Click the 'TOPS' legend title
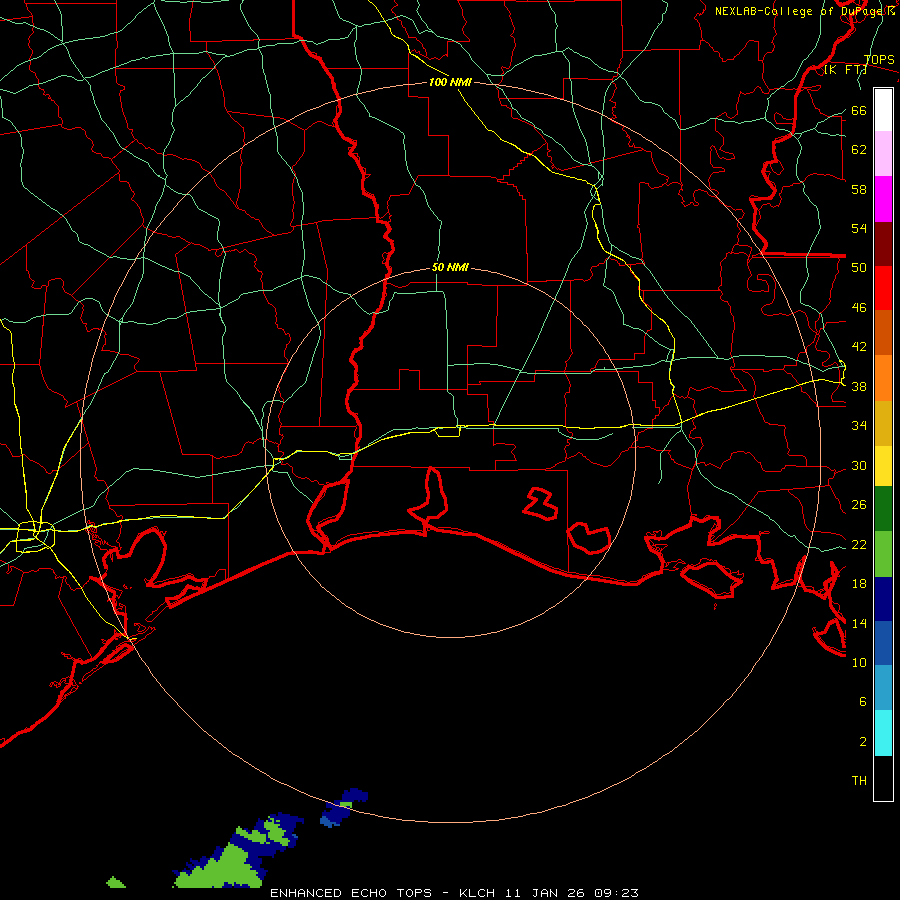Image resolution: width=900 pixels, height=900 pixels. [x=879, y=59]
